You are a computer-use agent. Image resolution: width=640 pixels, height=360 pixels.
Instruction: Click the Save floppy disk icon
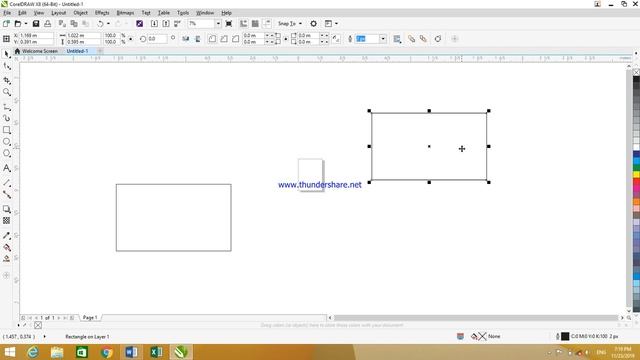36,24
